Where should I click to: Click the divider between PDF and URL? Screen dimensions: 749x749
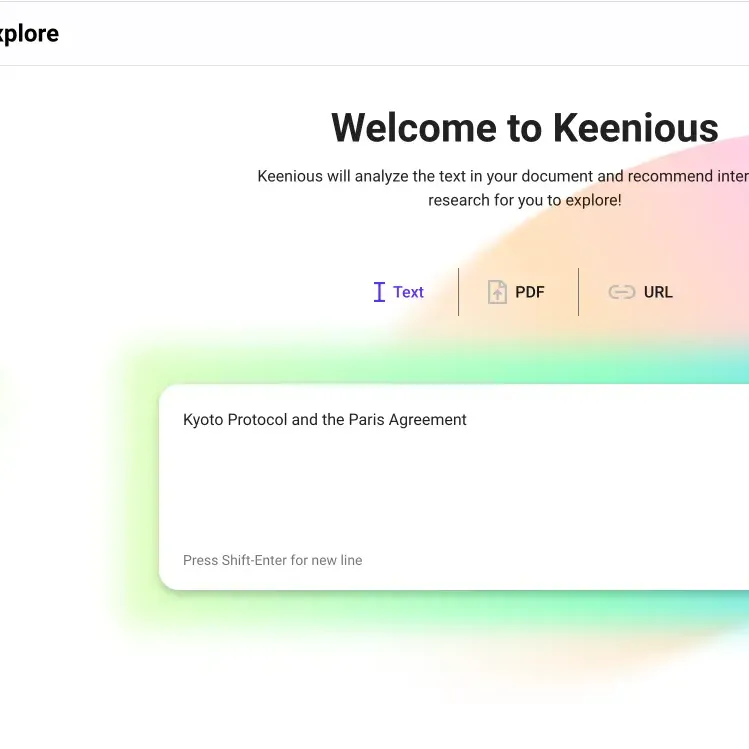(x=578, y=292)
